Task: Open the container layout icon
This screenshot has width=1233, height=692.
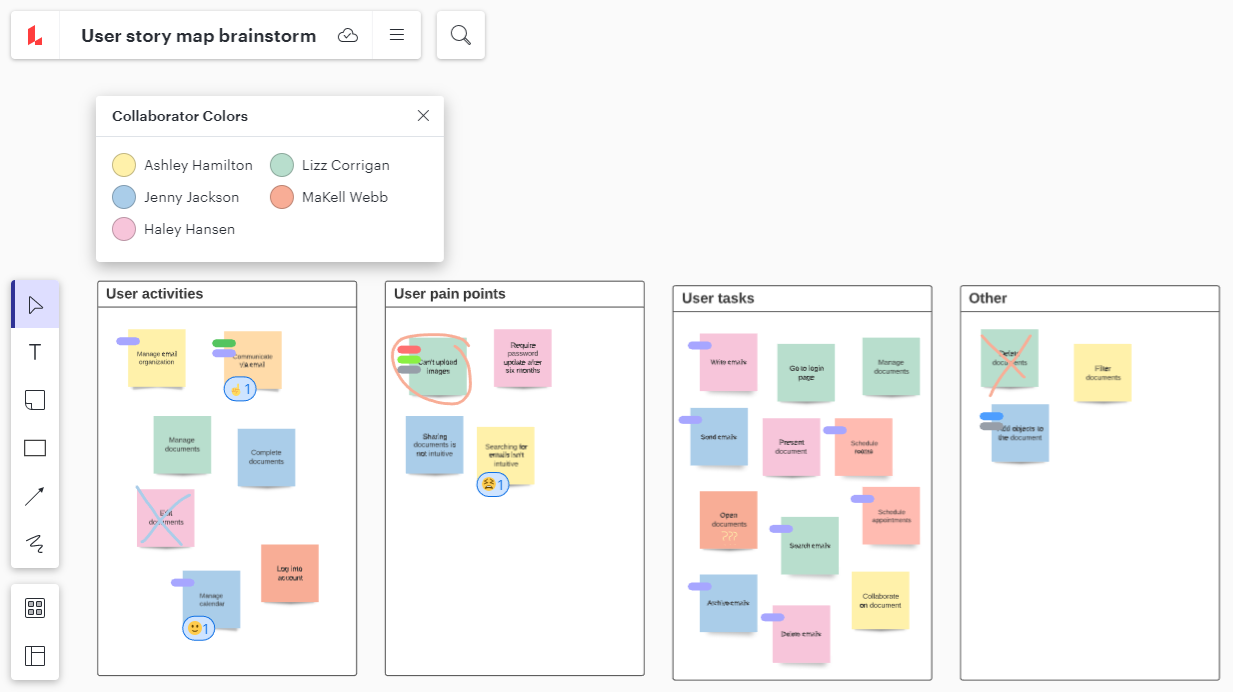Action: (x=35, y=656)
